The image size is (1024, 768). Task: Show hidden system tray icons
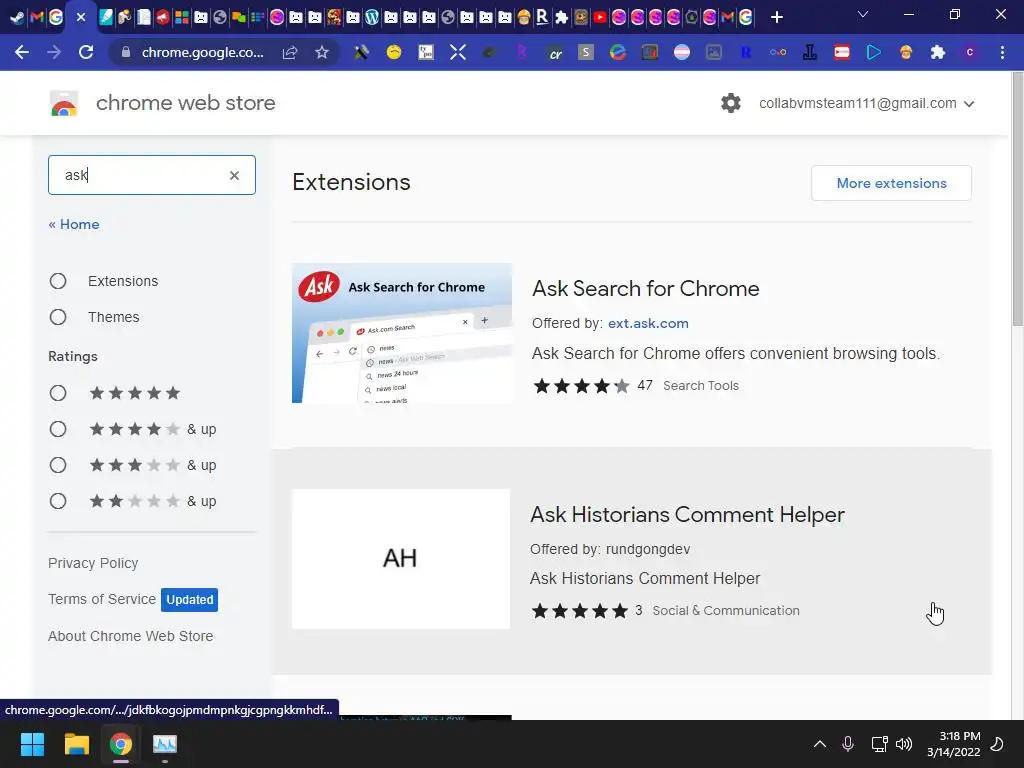[820, 744]
